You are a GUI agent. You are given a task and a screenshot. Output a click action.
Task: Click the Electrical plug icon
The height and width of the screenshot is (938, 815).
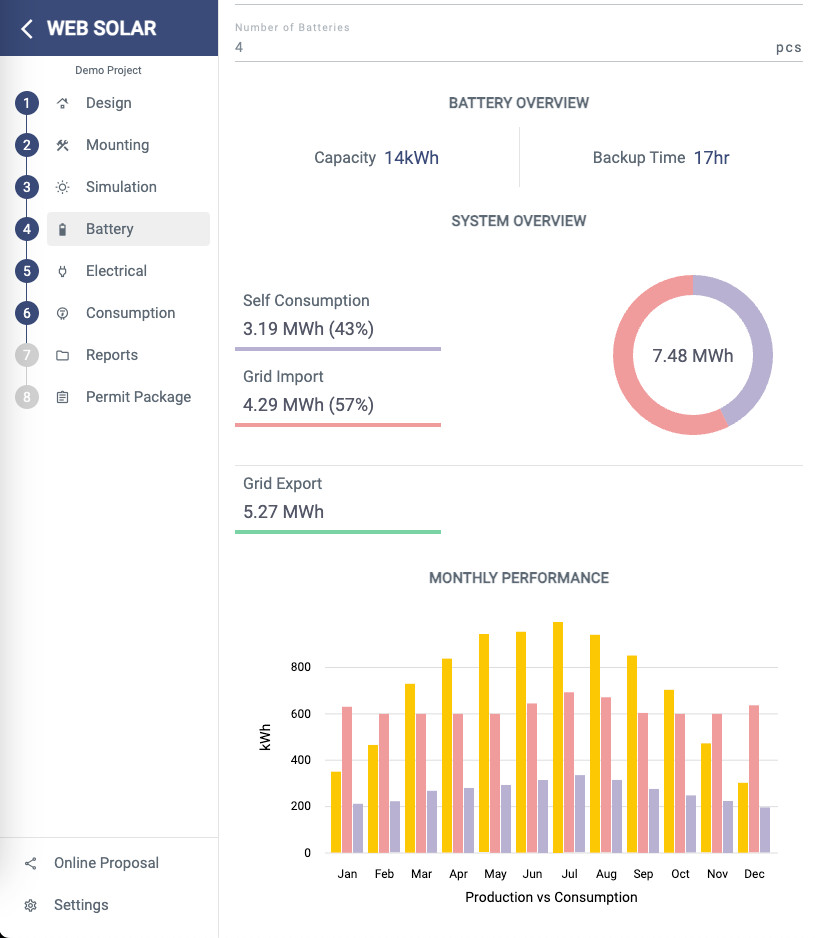(x=62, y=271)
